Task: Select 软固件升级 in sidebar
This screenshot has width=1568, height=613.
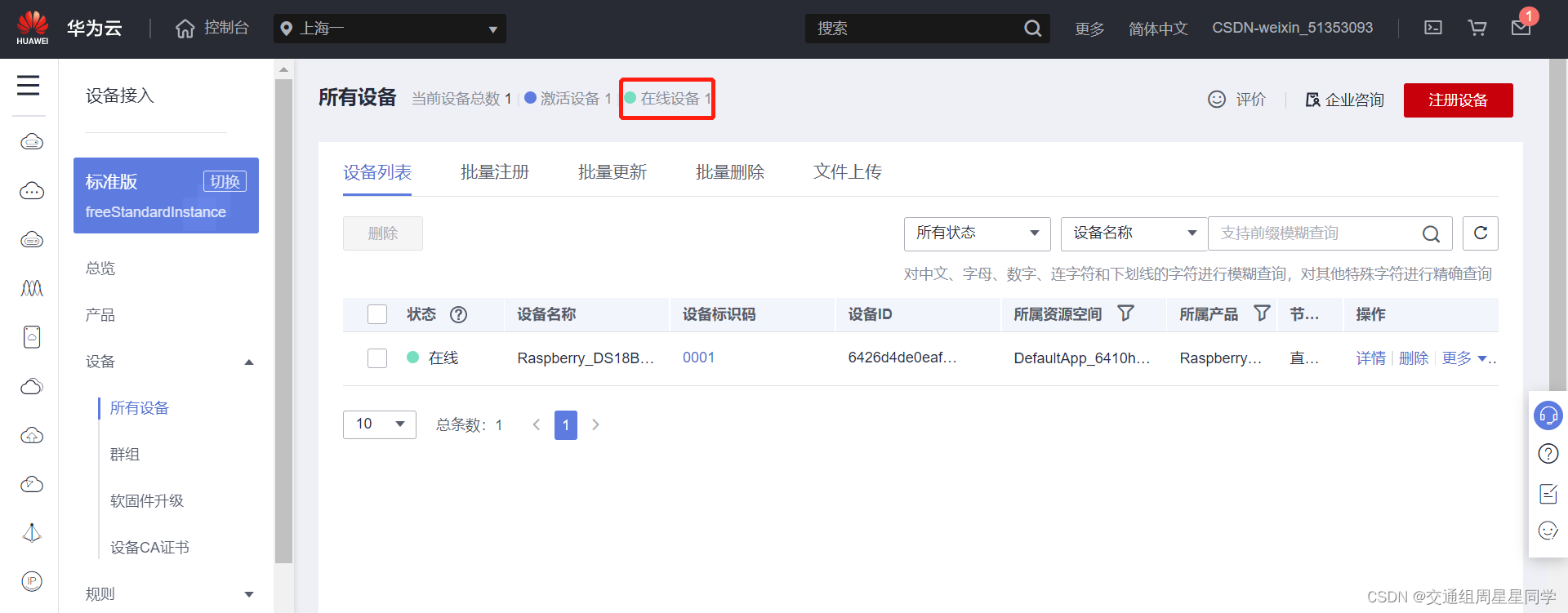Action: (x=147, y=501)
